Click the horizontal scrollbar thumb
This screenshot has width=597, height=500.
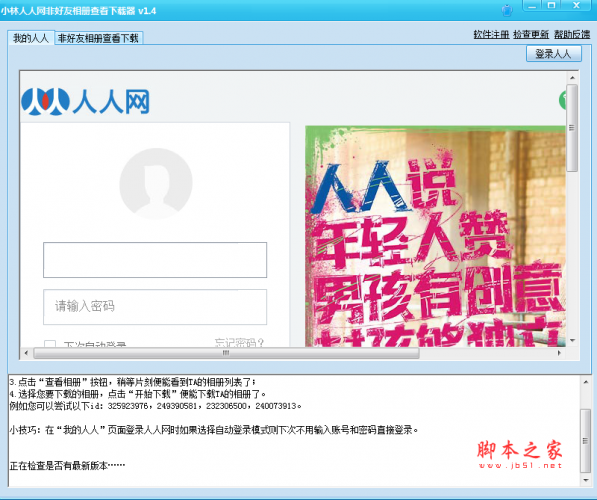(226, 353)
